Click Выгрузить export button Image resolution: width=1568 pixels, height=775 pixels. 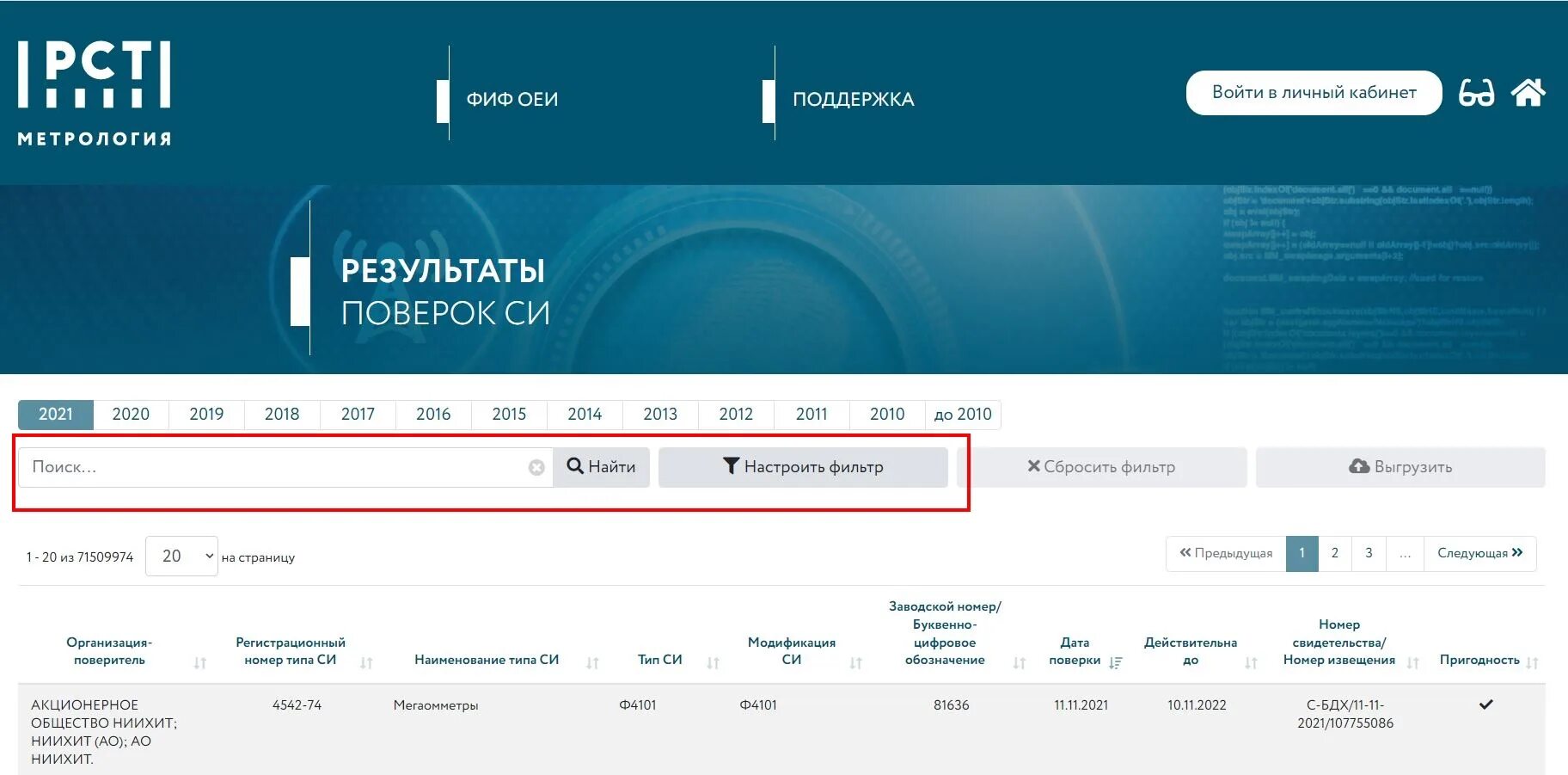pyautogui.click(x=1400, y=467)
